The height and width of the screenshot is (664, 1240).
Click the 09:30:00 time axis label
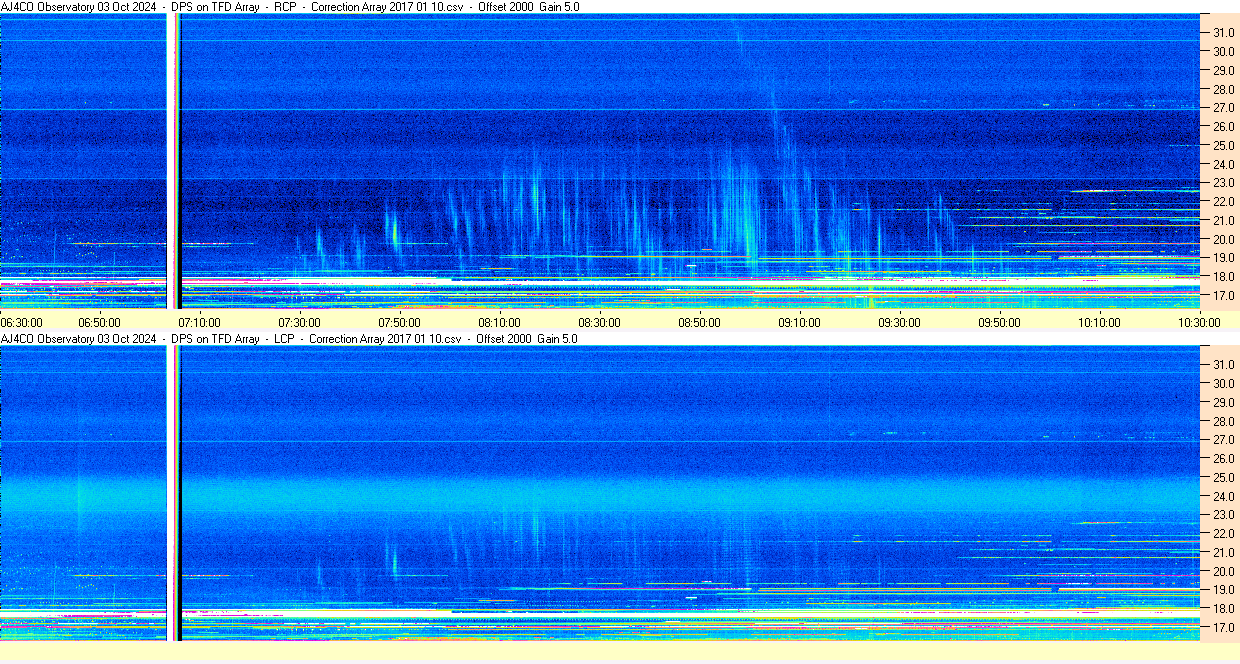coord(899,322)
